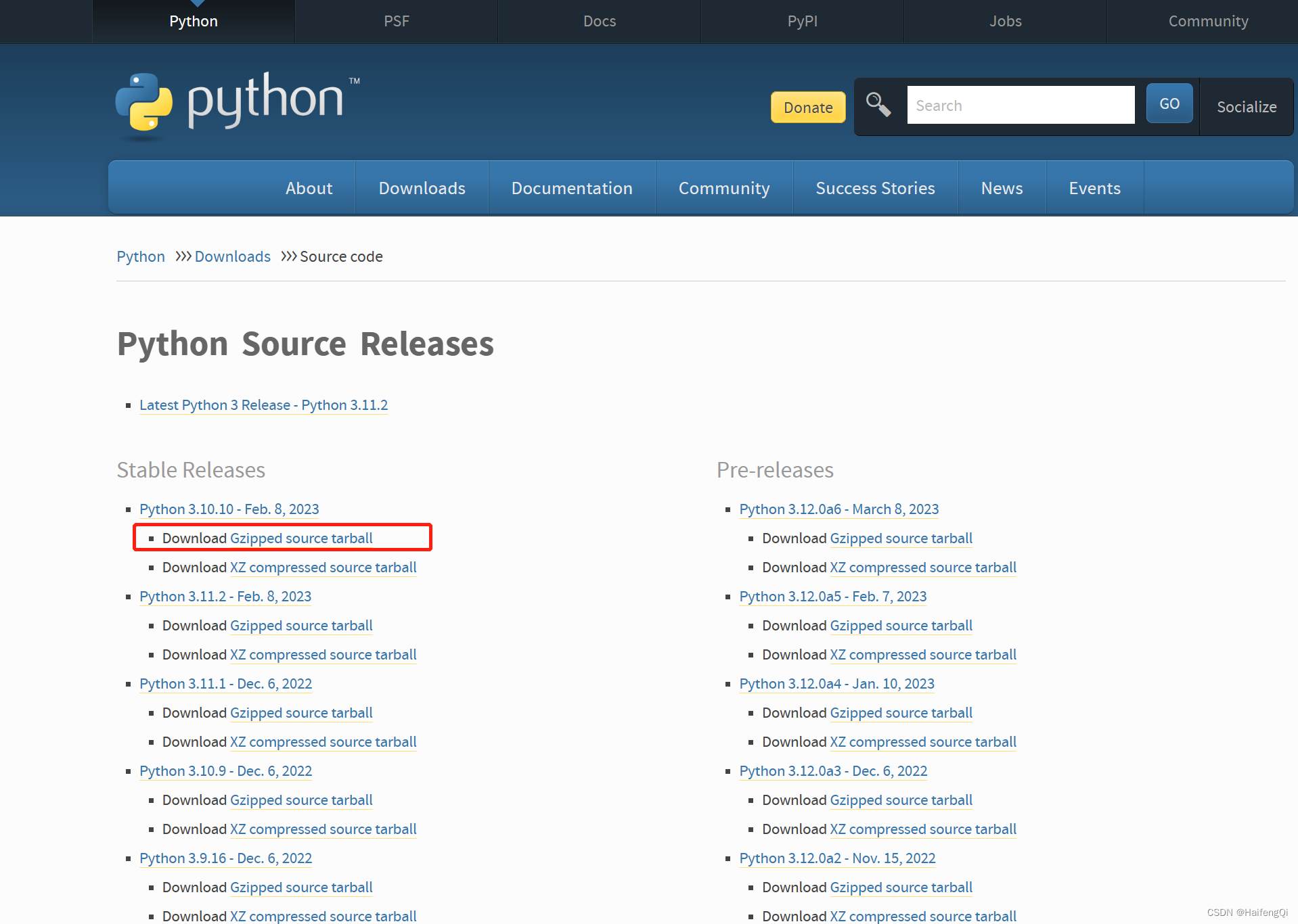Download Gzipped source tarball for Python 3.12.0a3

[x=901, y=800]
